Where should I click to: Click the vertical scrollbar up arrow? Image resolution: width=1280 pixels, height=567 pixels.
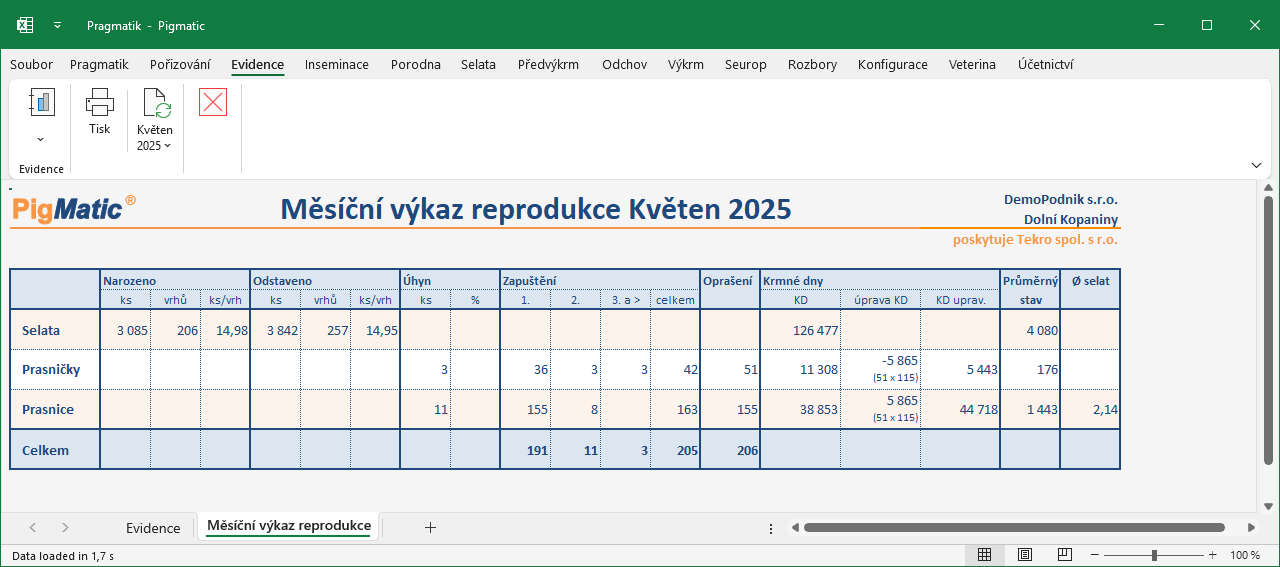[x=1268, y=188]
